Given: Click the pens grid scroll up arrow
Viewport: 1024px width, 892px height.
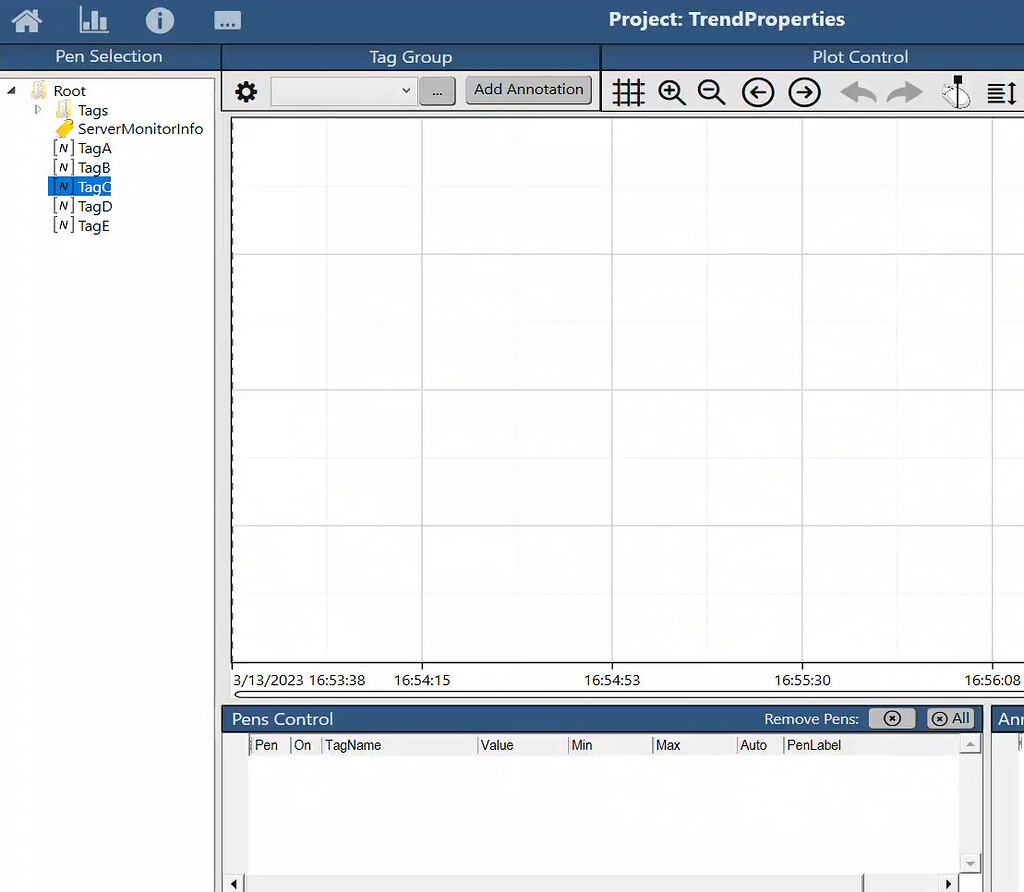Looking at the screenshot, I should (x=970, y=744).
